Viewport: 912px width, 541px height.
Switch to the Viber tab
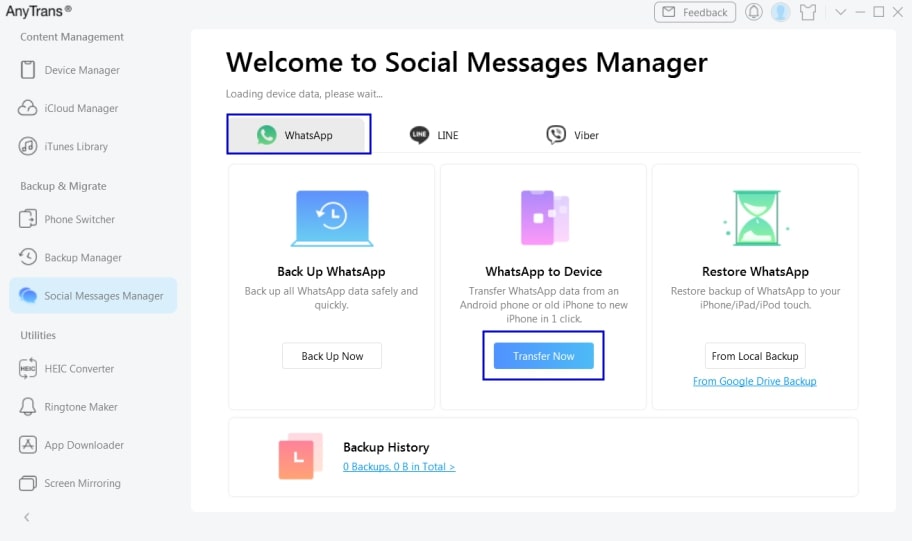click(573, 135)
